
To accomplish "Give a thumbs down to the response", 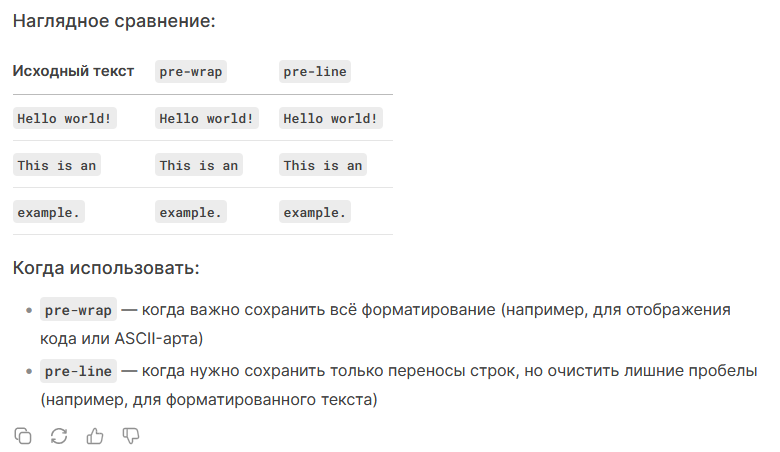I will (130, 436).
